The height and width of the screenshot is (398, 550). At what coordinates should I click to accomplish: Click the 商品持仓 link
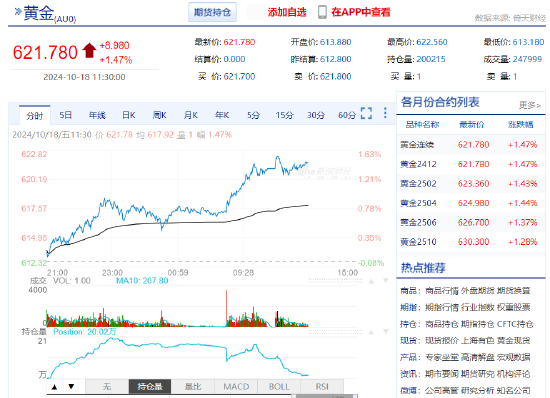pyautogui.click(x=442, y=324)
